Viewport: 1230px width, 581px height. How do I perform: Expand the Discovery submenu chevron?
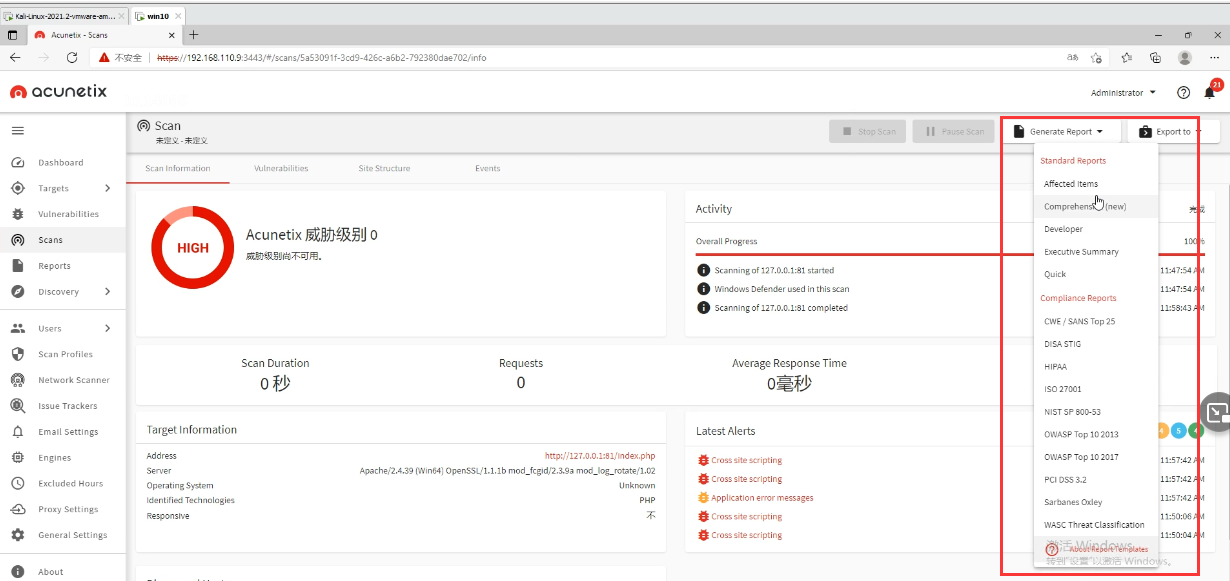tap(107, 292)
